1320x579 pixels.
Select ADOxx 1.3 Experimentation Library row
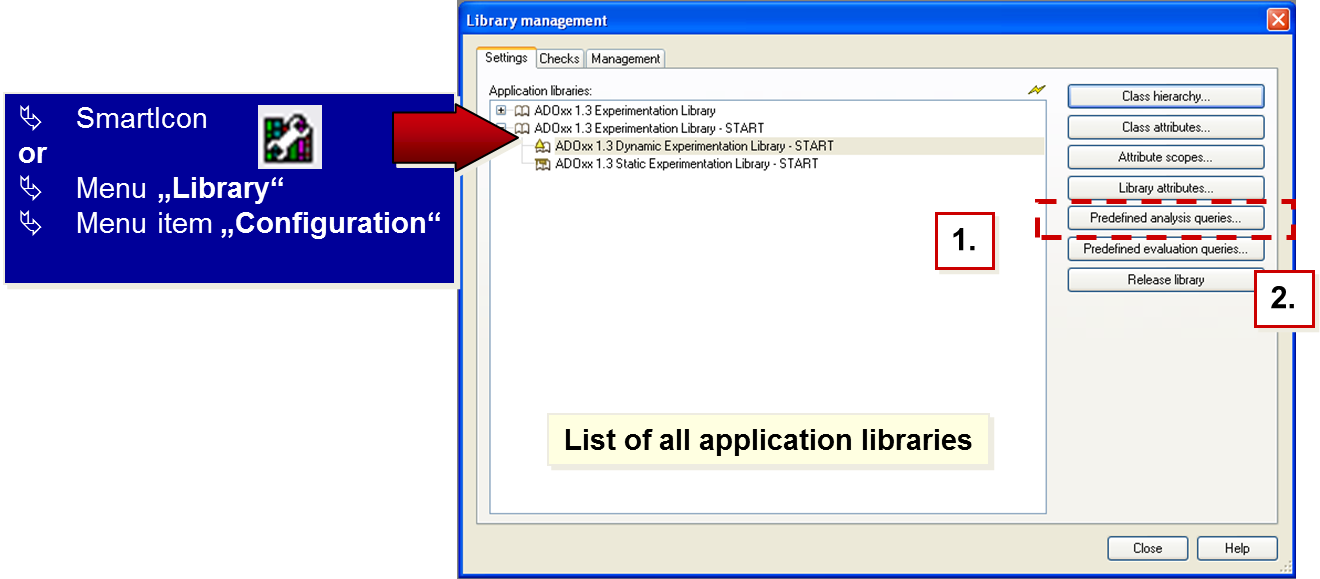(625, 111)
